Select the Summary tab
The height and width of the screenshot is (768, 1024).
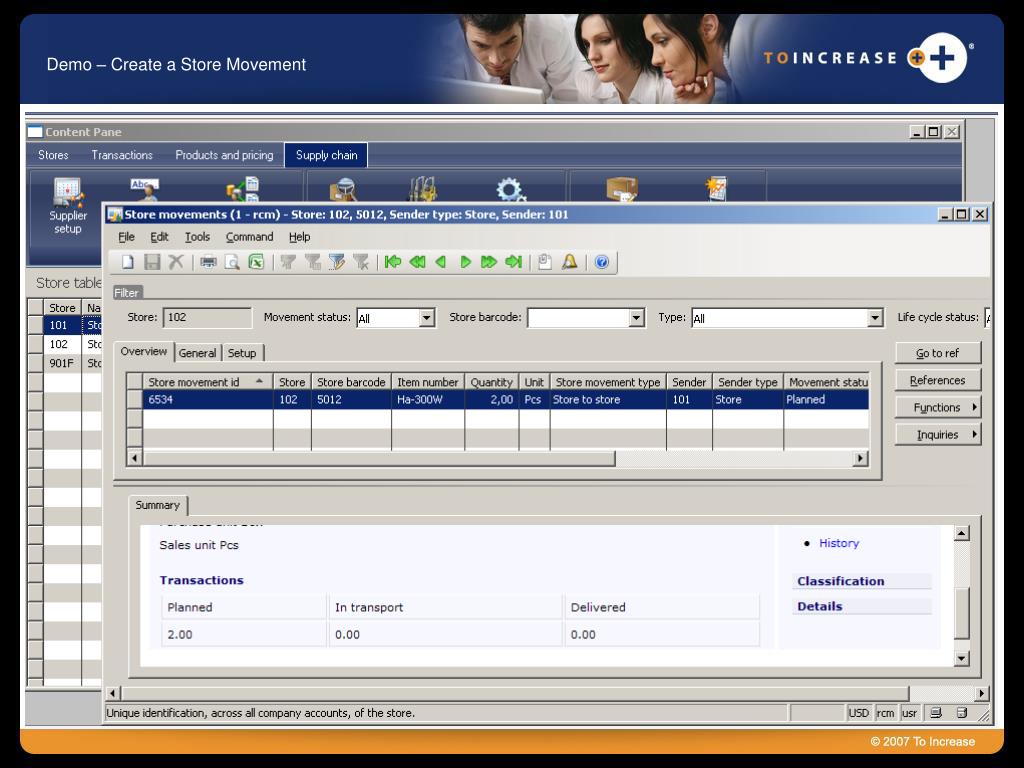click(157, 505)
